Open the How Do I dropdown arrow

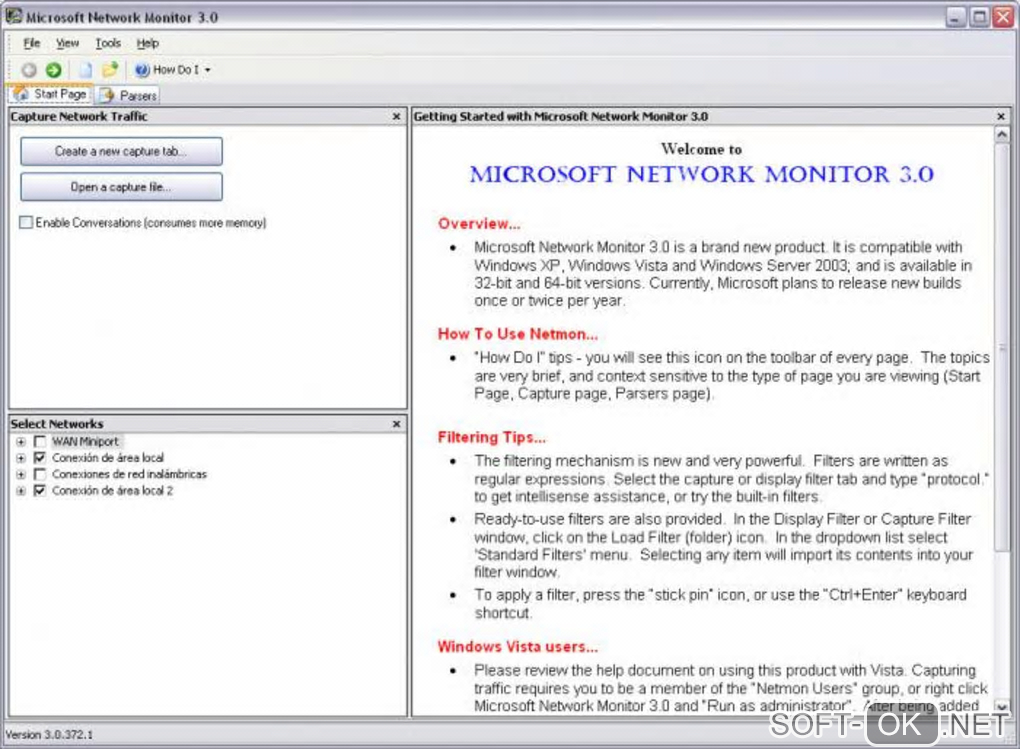pyautogui.click(x=208, y=70)
